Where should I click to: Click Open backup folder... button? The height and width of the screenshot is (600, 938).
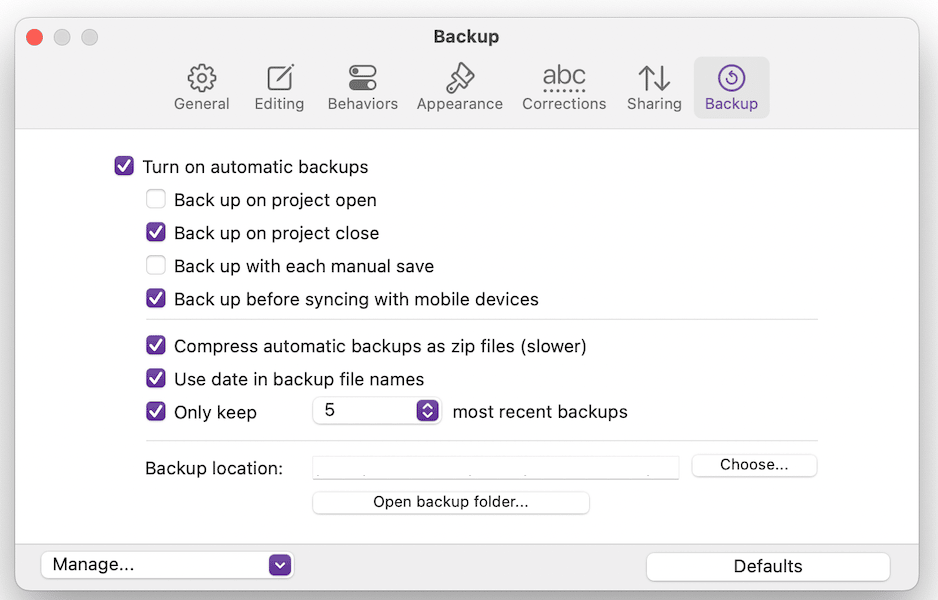coord(450,502)
